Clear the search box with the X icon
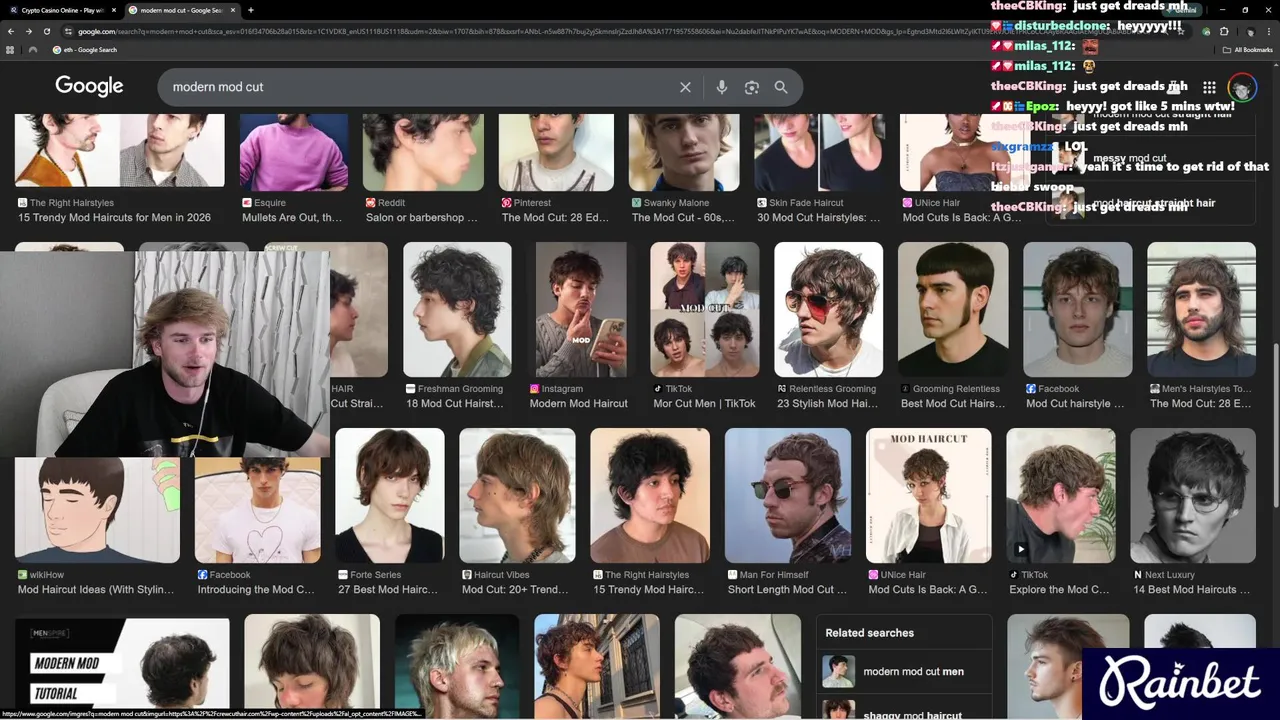Image resolution: width=1280 pixels, height=720 pixels. pos(685,87)
